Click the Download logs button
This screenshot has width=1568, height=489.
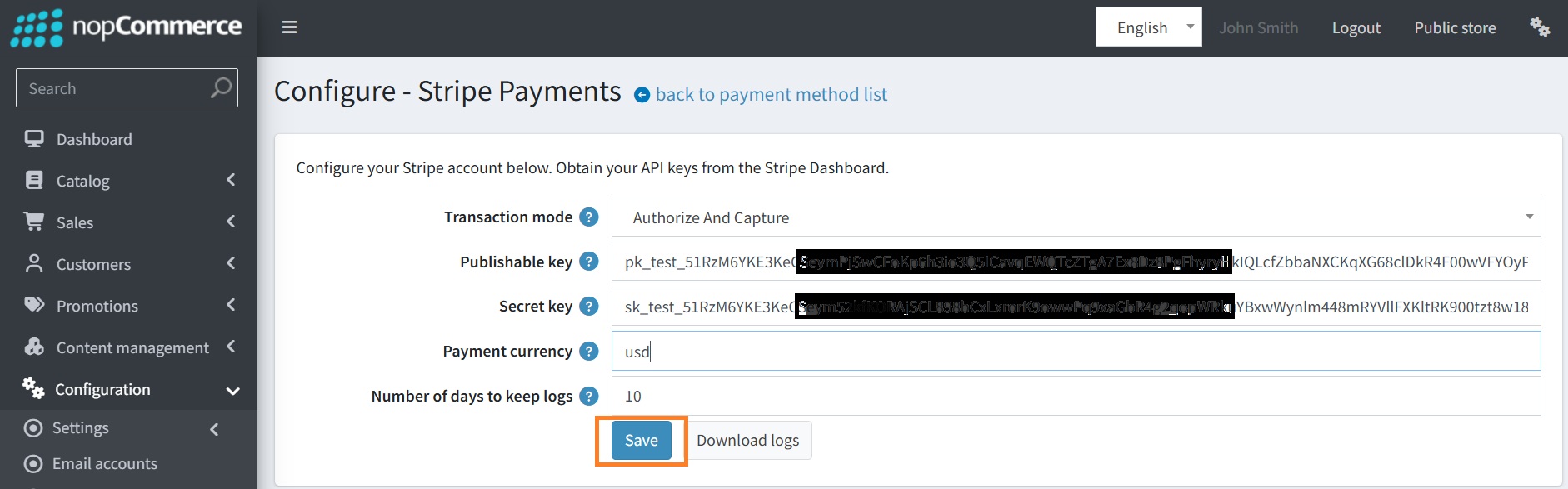pos(747,440)
